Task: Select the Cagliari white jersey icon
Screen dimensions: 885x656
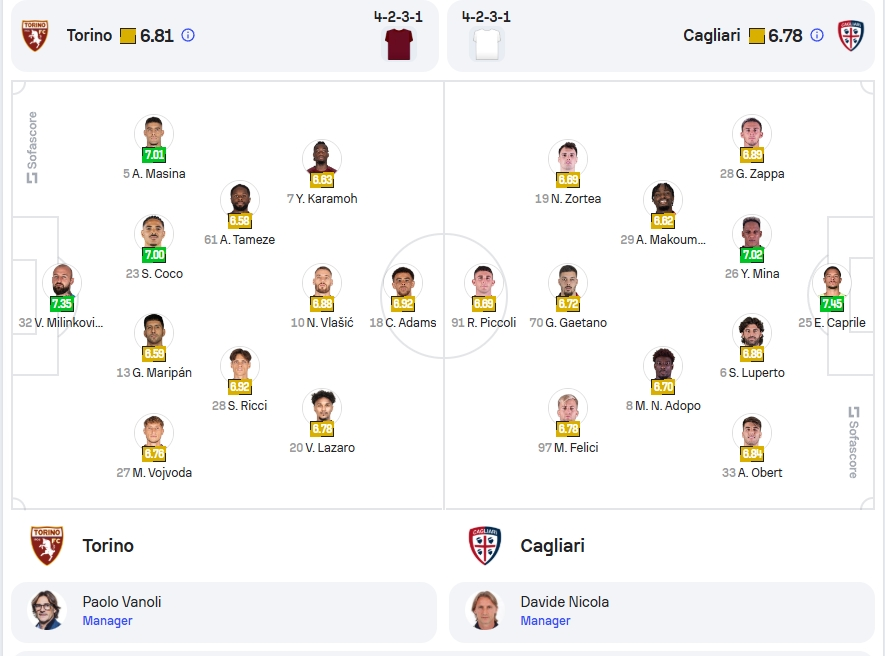Action: coord(487,44)
